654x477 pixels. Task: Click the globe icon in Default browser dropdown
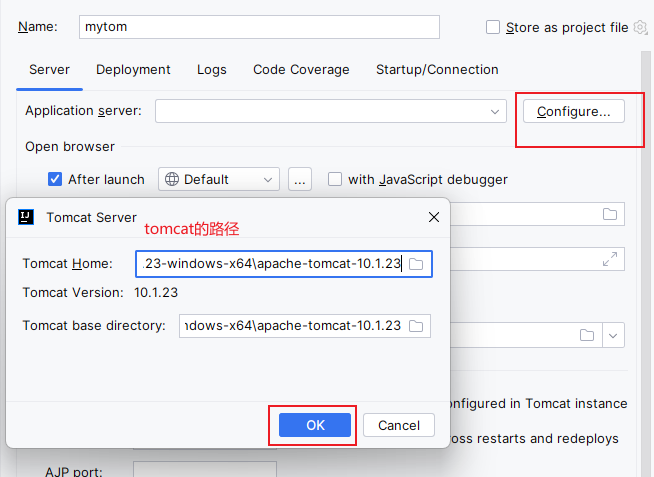pyautogui.click(x=172, y=179)
